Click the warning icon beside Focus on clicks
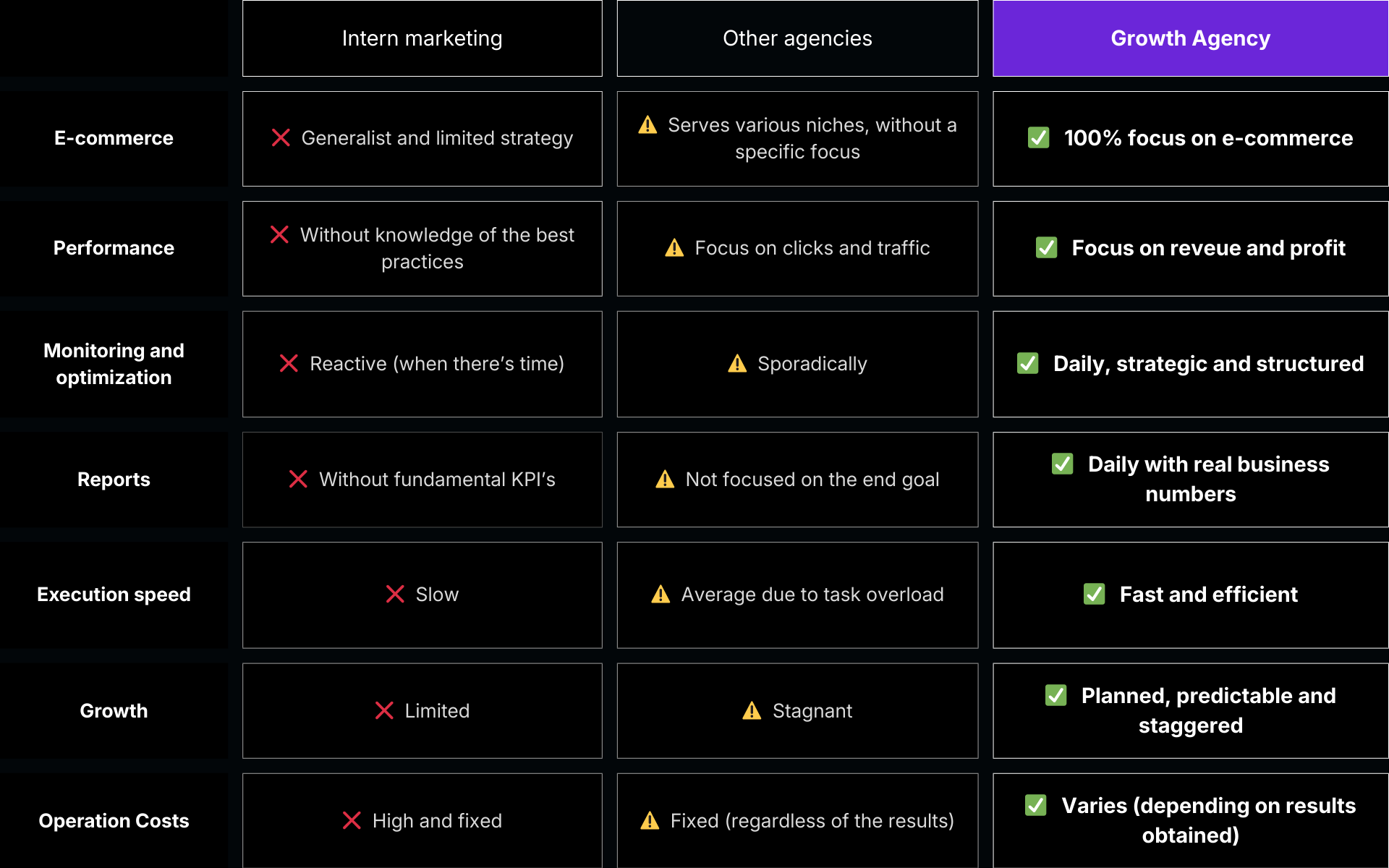 [x=674, y=248]
